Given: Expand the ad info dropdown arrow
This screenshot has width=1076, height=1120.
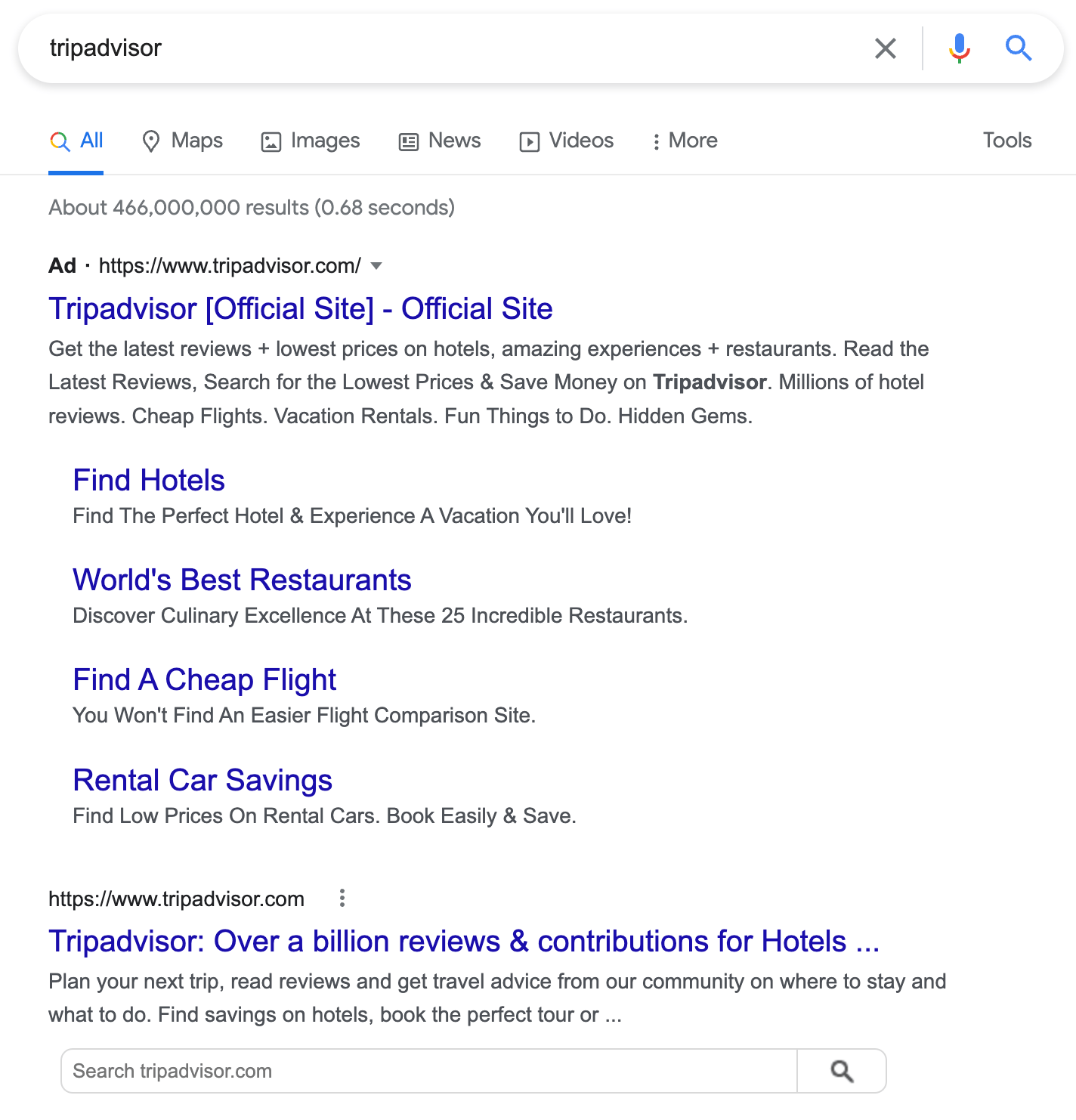Looking at the screenshot, I should pyautogui.click(x=376, y=266).
